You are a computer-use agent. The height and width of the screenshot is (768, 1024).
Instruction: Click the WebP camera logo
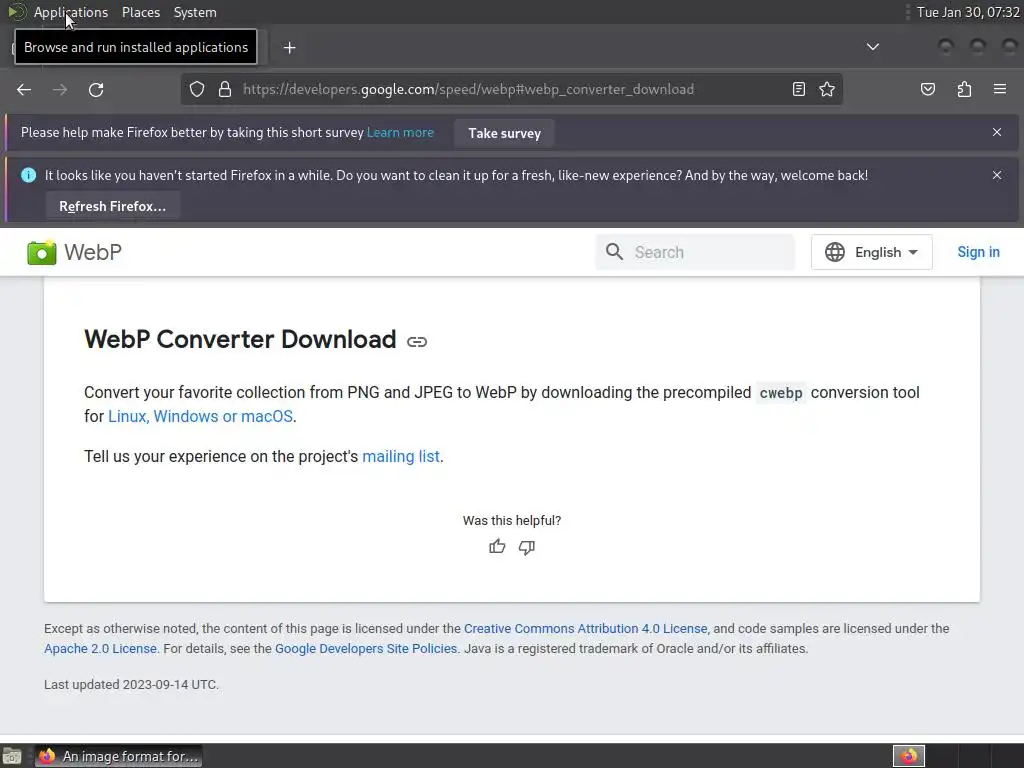41,252
